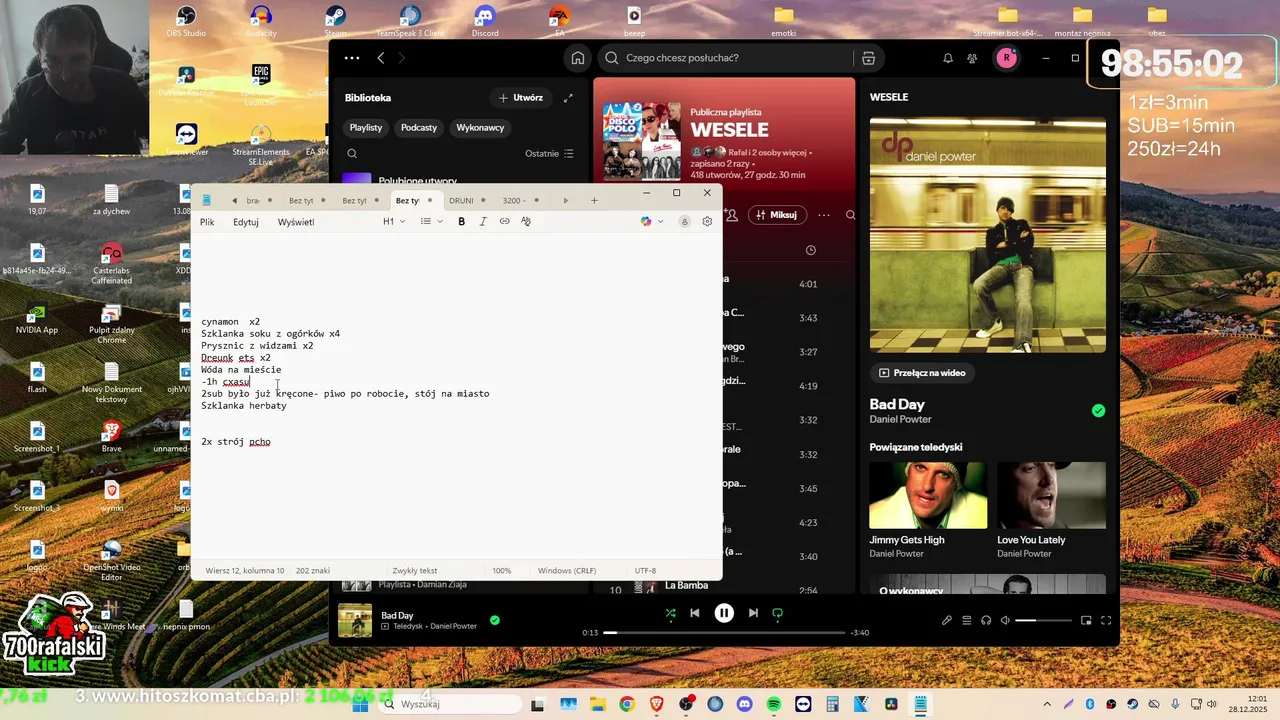Insert a link in Notepad toolbar
1280x720 pixels.
pos(504,221)
